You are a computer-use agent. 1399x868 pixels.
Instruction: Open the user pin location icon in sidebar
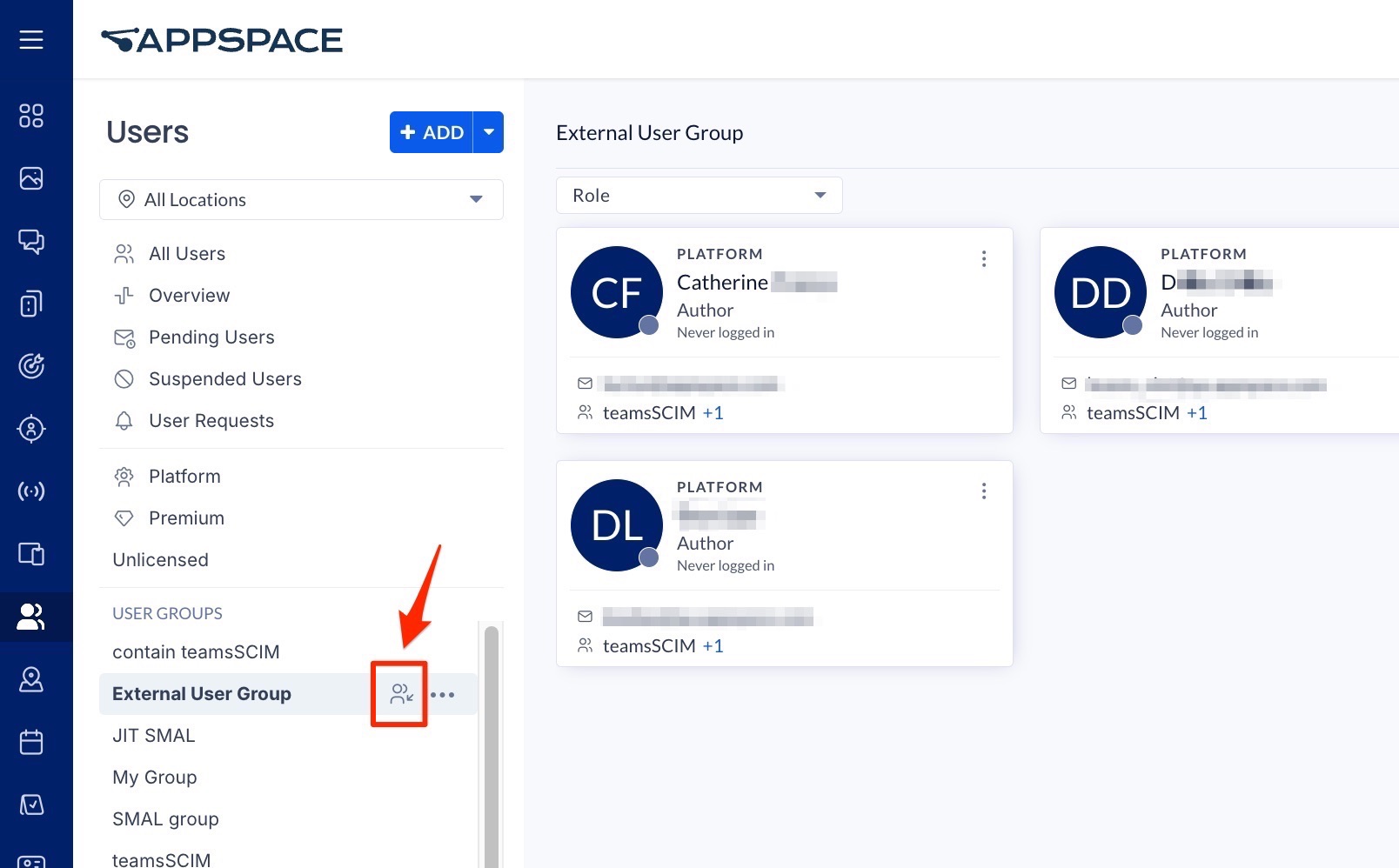(x=31, y=679)
